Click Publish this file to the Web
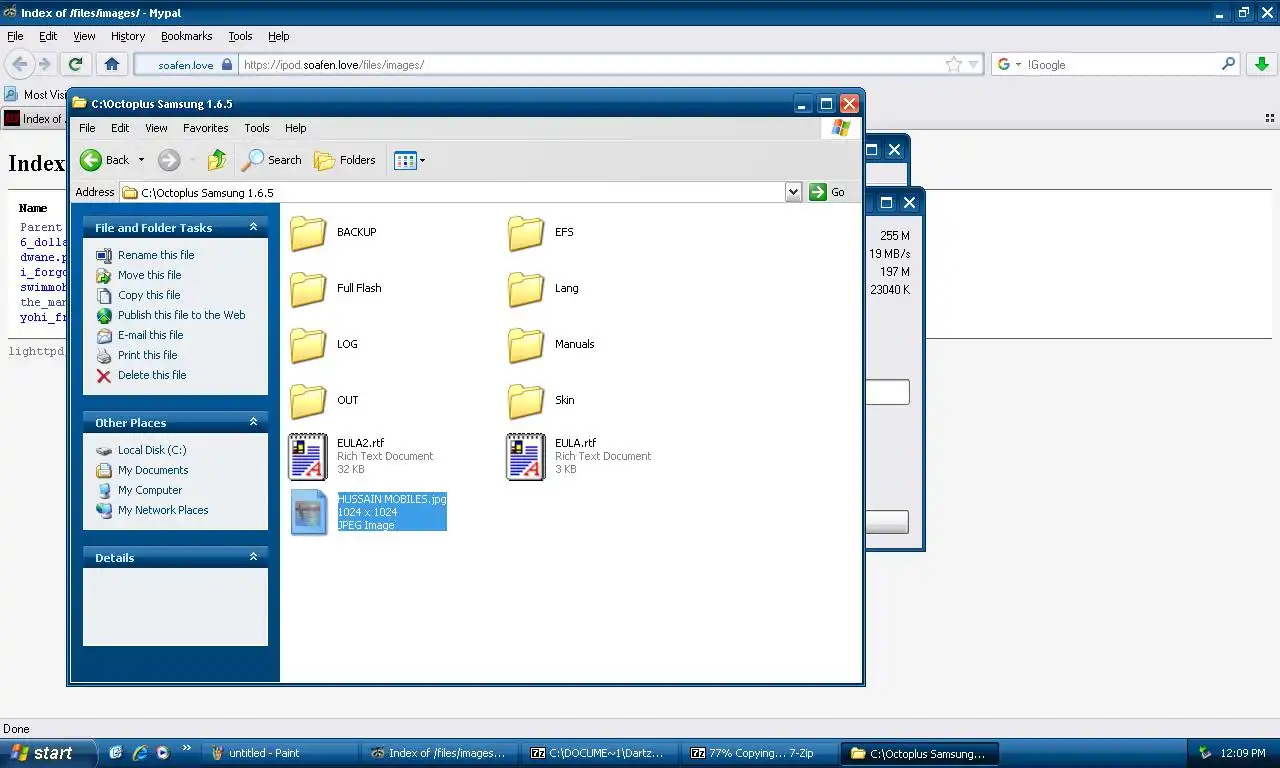 [181, 315]
